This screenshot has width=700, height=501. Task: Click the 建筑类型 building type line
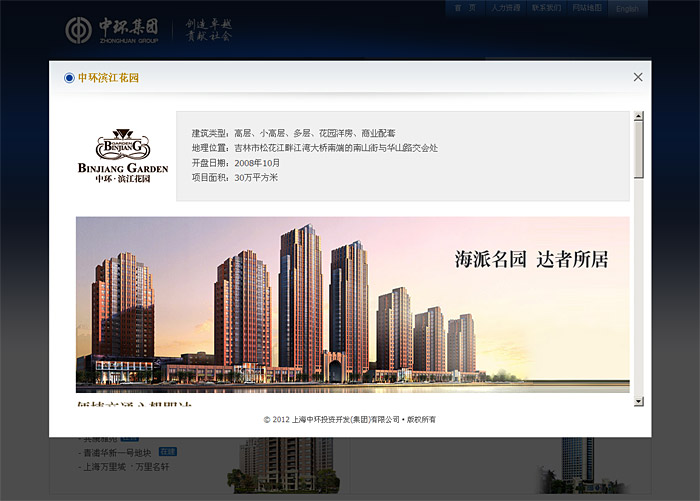(293, 133)
